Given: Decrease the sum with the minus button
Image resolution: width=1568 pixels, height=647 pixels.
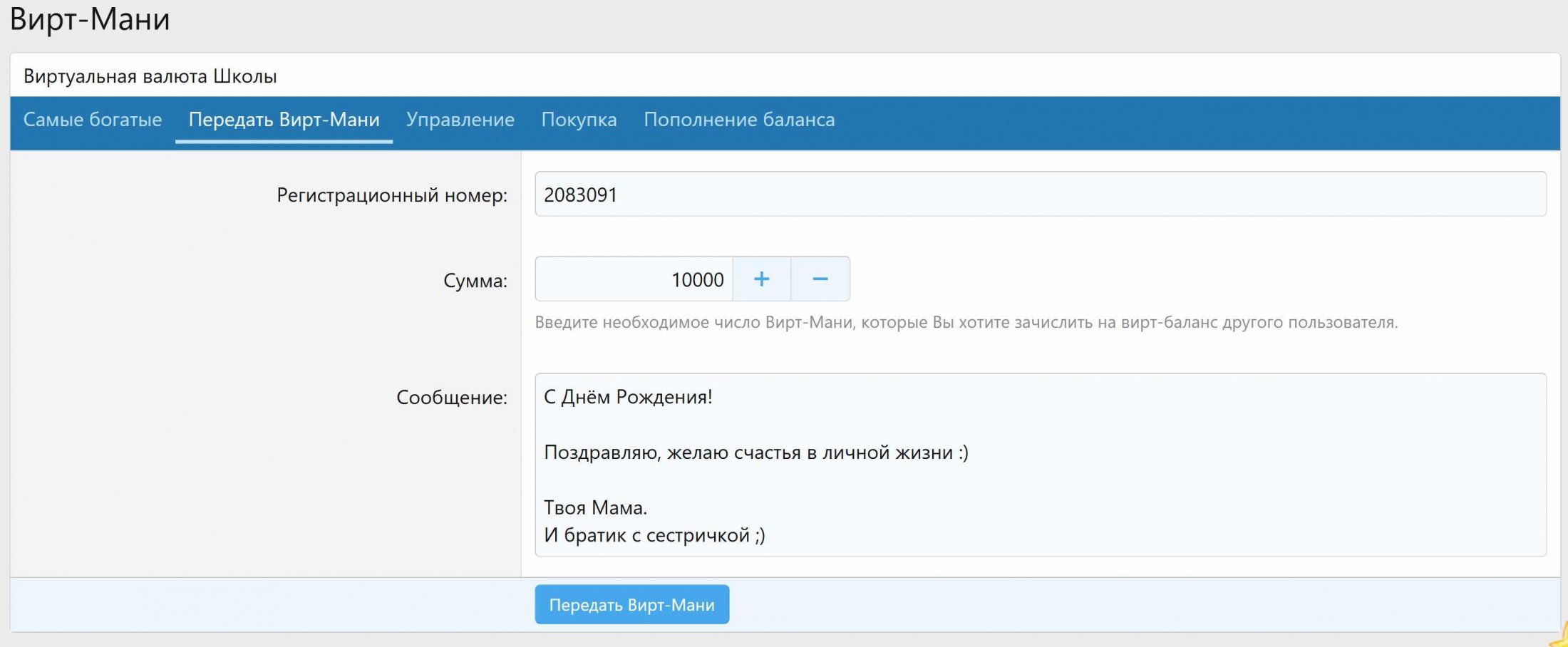Looking at the screenshot, I should 820,279.
